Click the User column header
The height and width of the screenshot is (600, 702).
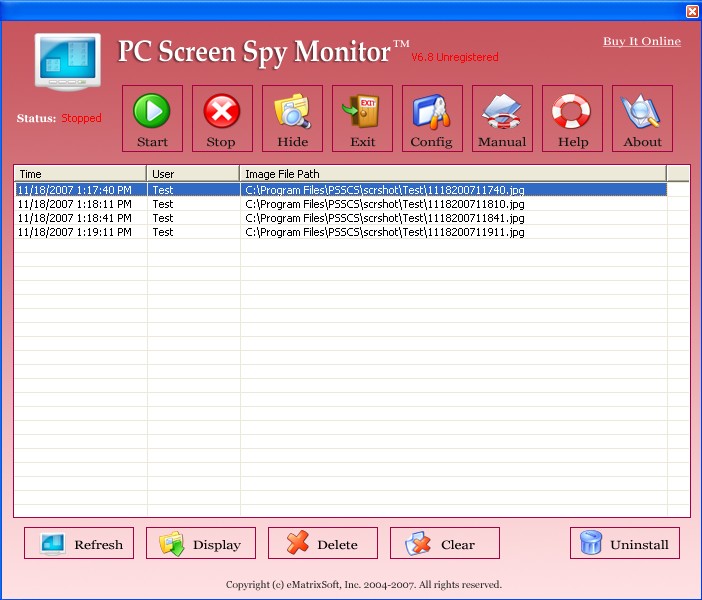tap(193, 174)
